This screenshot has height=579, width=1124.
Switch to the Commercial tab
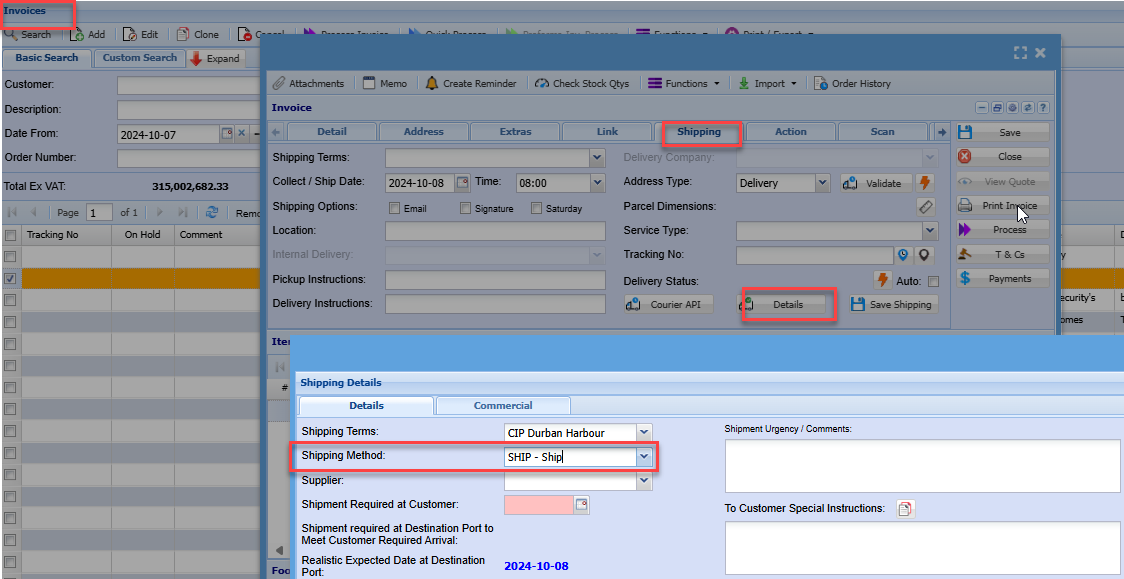point(503,406)
